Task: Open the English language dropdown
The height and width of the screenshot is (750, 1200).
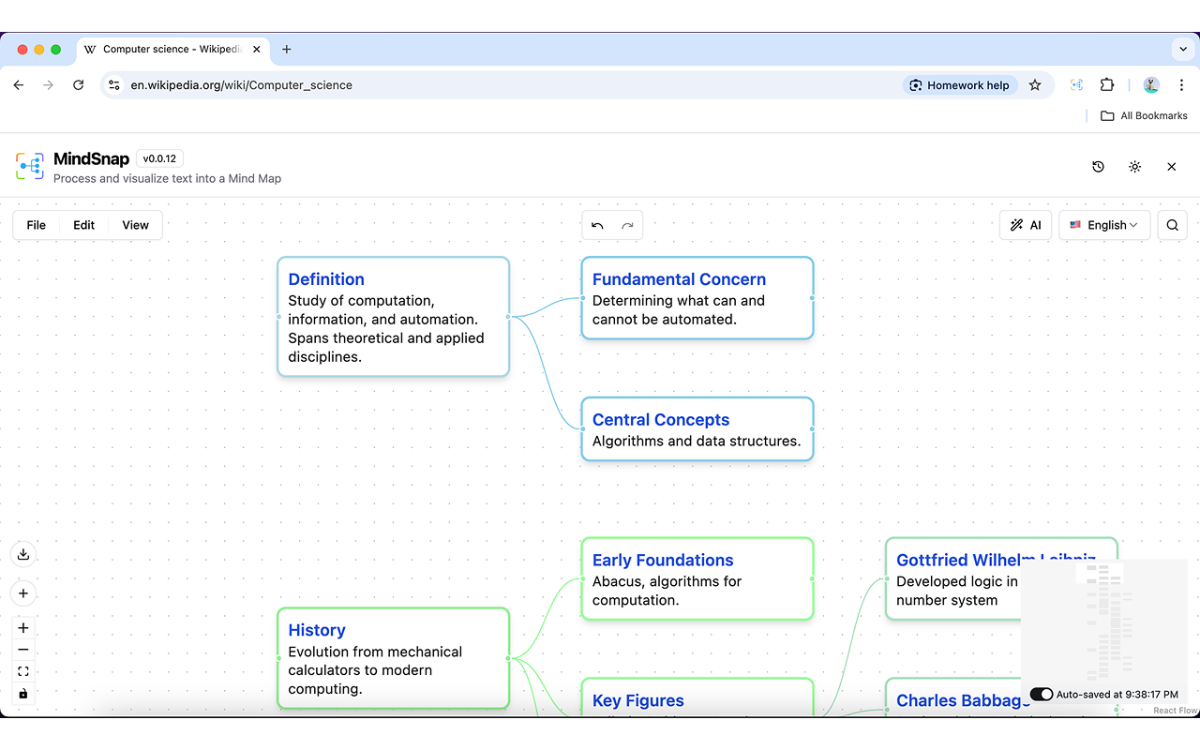Action: tap(1104, 225)
